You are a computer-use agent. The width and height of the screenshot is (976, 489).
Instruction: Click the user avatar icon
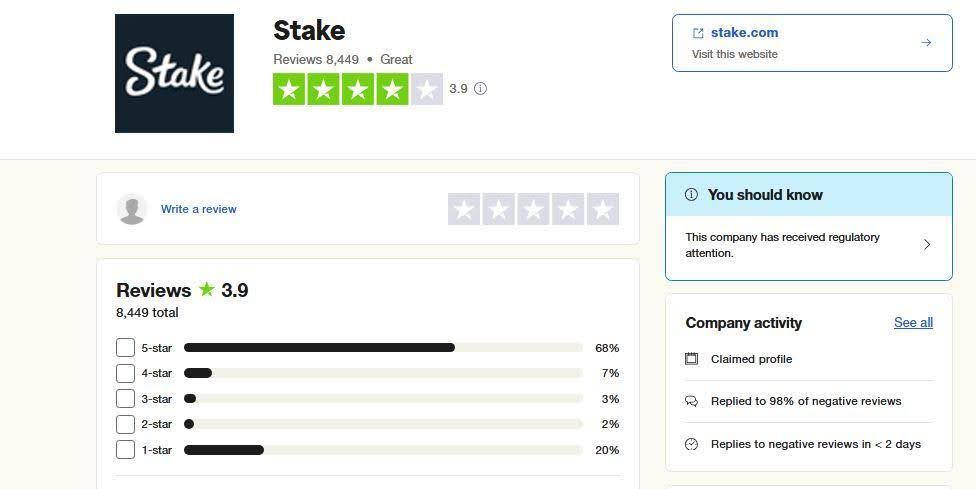click(x=132, y=209)
